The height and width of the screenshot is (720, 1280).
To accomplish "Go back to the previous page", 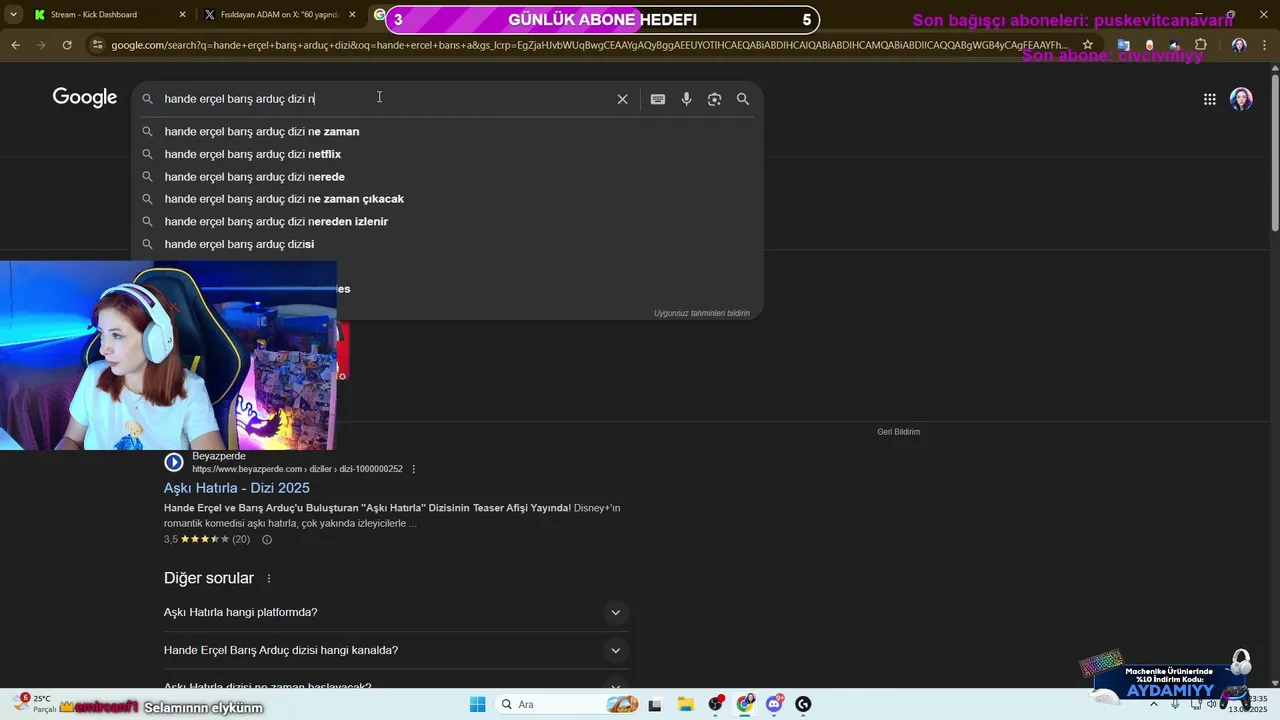I will coord(15,45).
